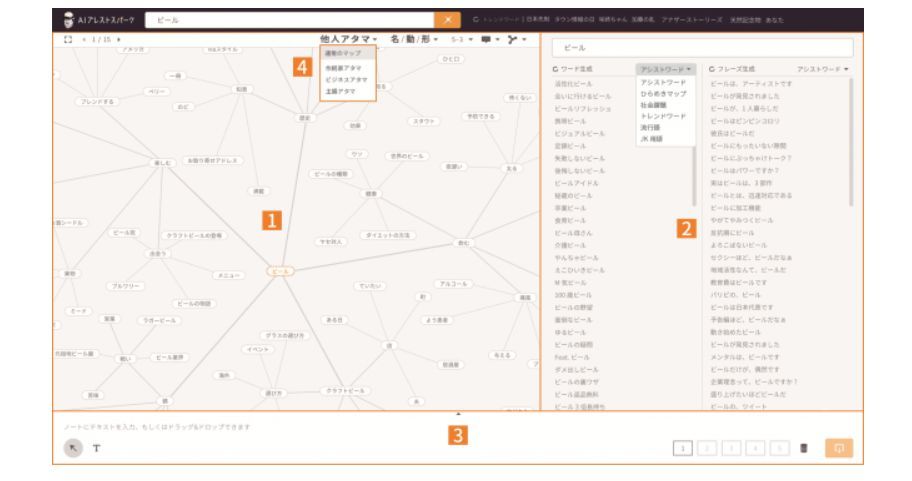Click the main ビール search field
The height and width of the screenshot is (481, 912).
pos(290,20)
